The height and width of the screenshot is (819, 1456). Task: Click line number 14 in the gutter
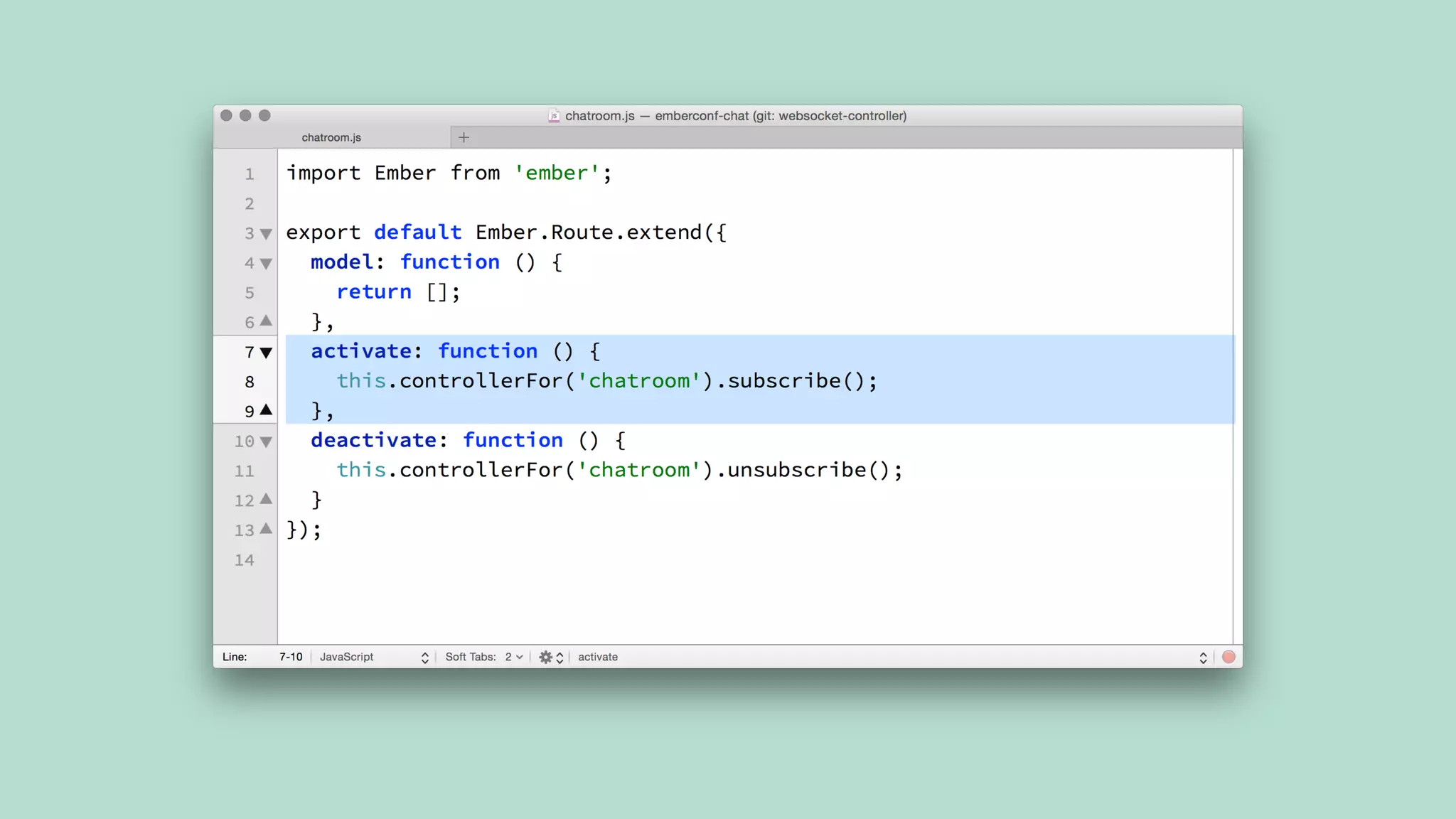pyautogui.click(x=244, y=560)
